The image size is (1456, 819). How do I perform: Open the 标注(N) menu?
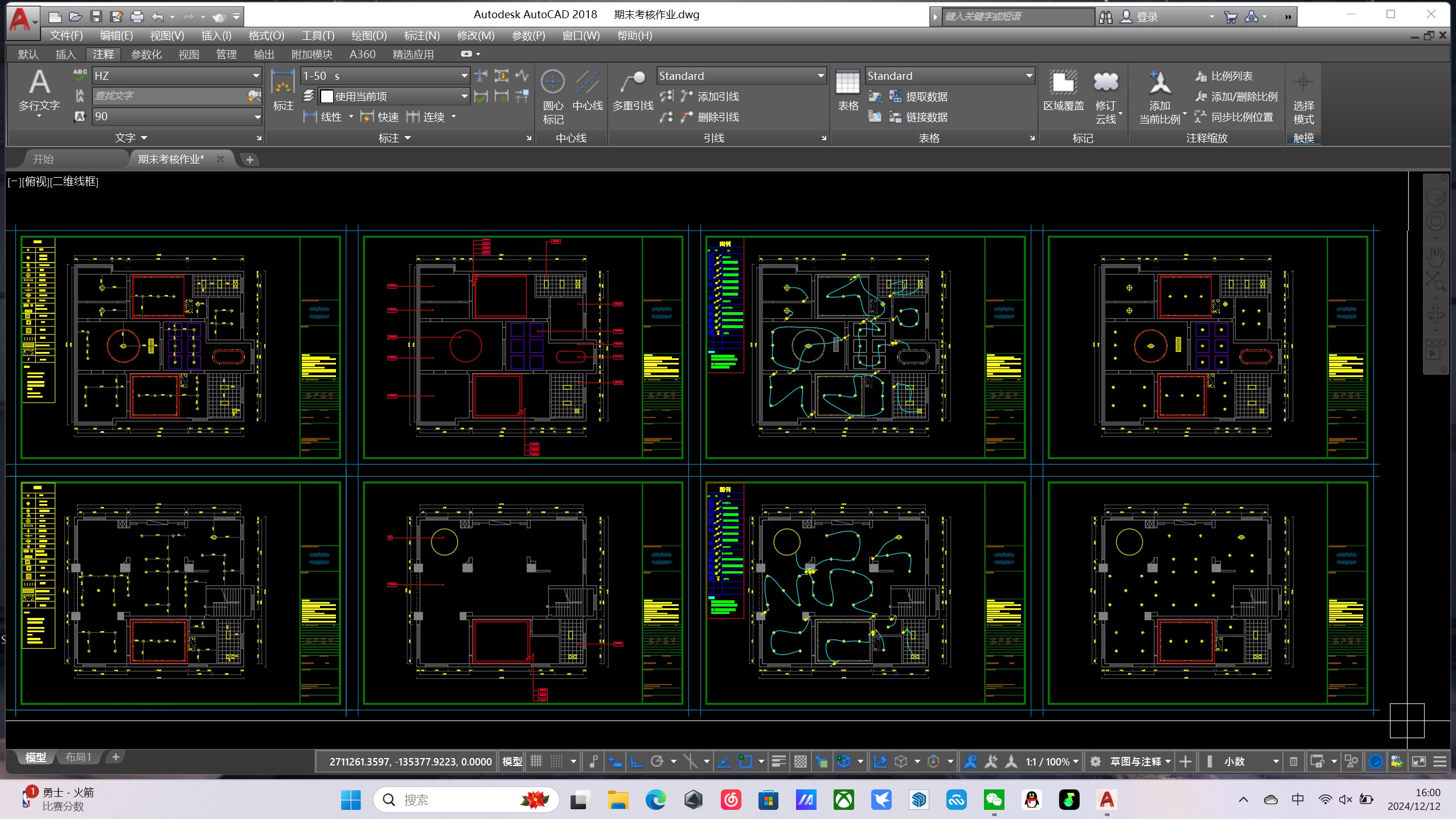(421, 36)
